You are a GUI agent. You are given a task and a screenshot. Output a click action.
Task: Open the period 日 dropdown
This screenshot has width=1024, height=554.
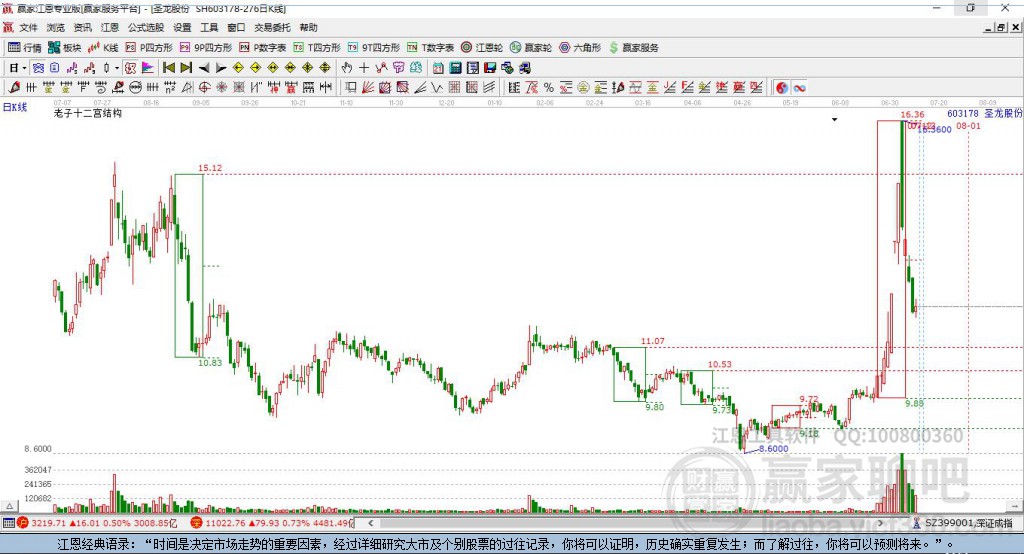tap(16, 67)
